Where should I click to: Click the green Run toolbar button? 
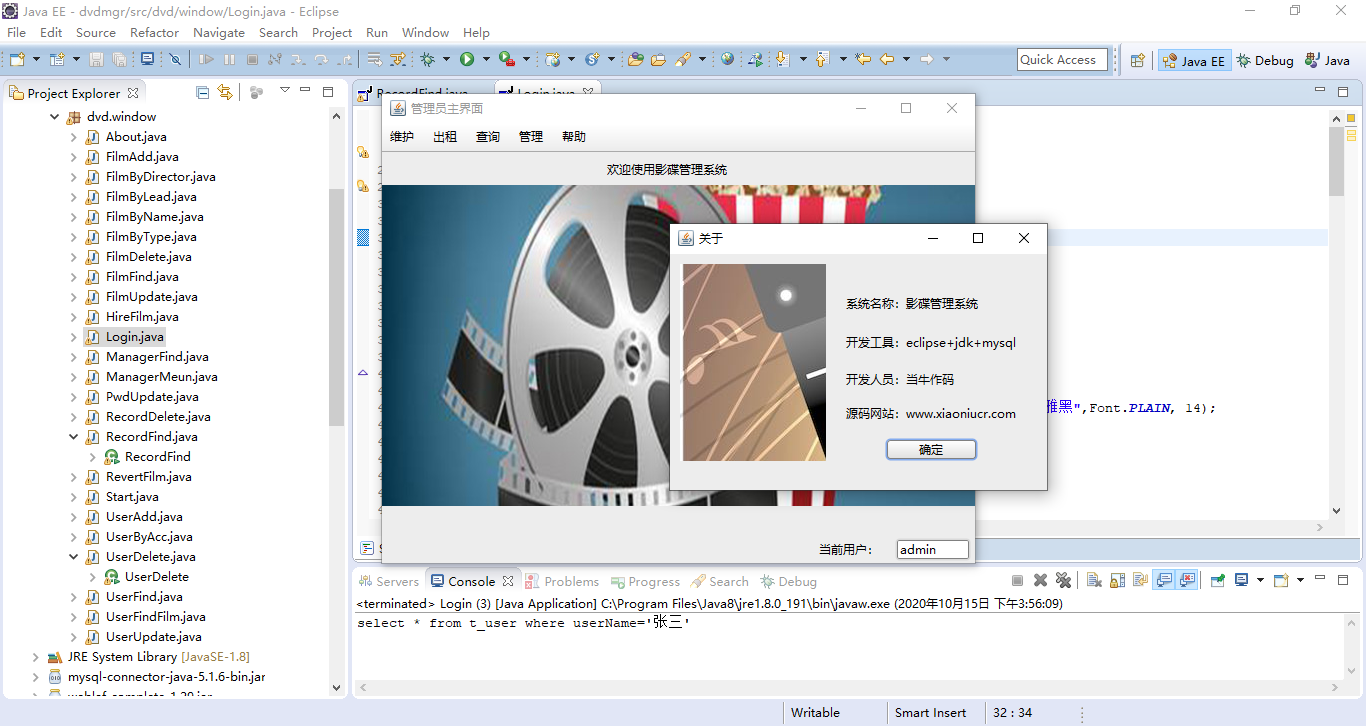(x=467, y=60)
